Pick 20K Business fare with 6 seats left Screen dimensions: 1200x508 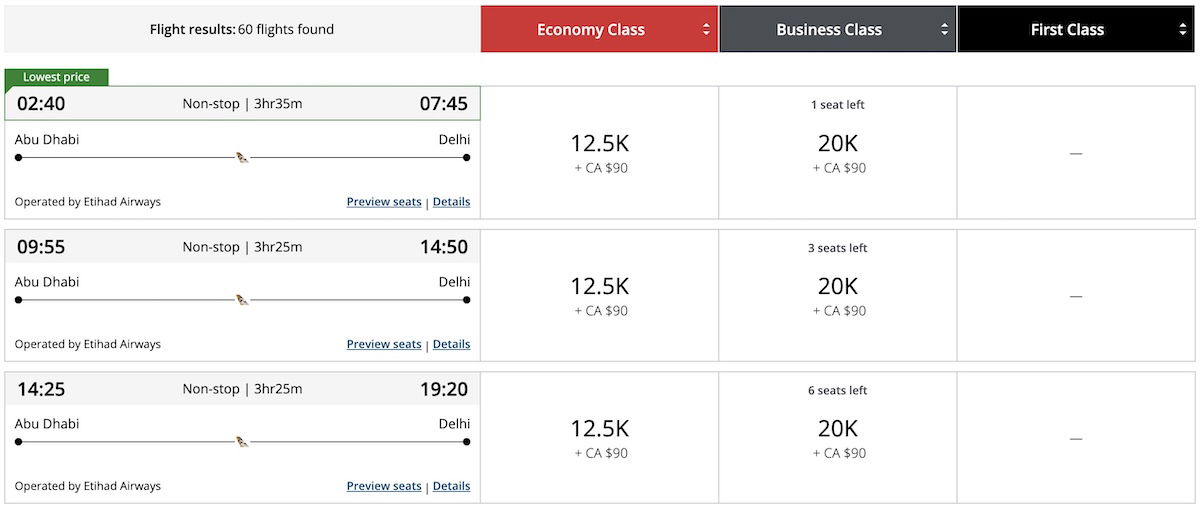(838, 437)
